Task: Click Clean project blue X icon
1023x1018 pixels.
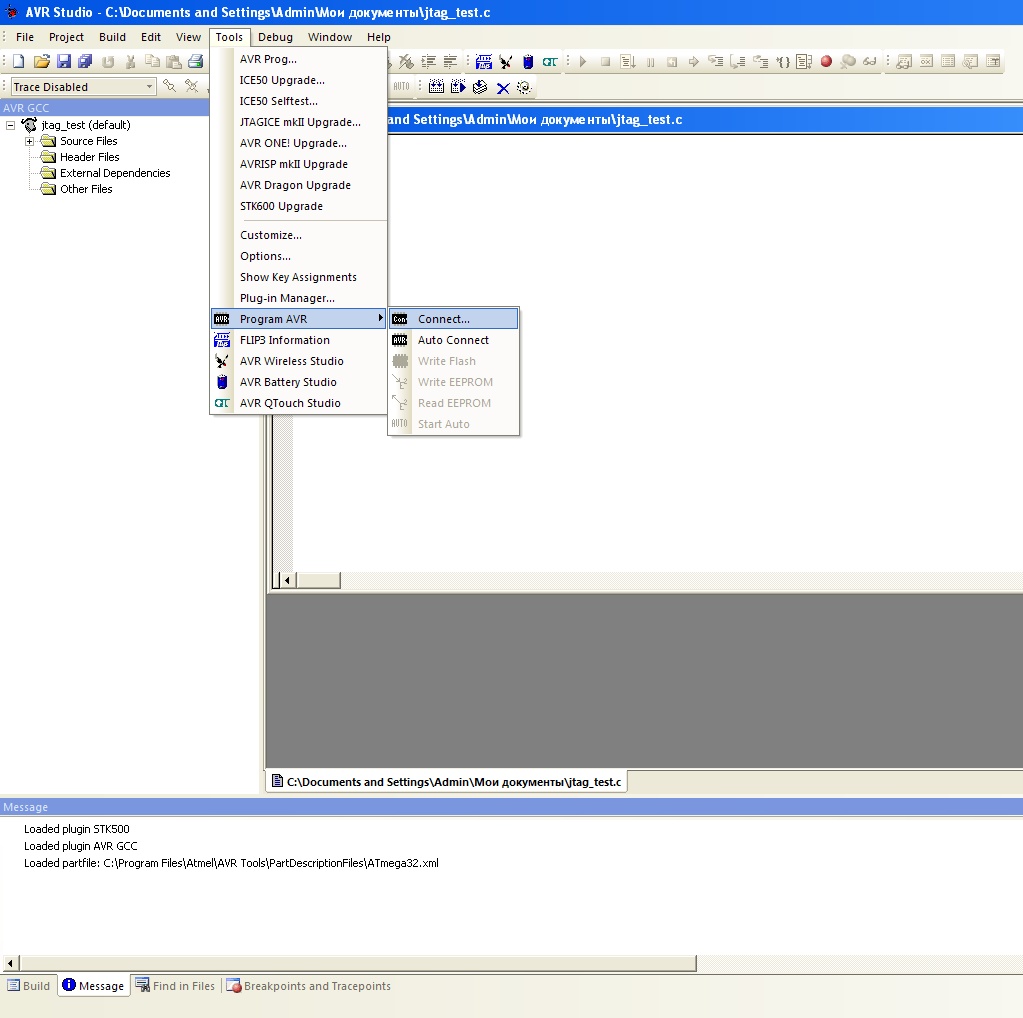Action: coord(502,87)
